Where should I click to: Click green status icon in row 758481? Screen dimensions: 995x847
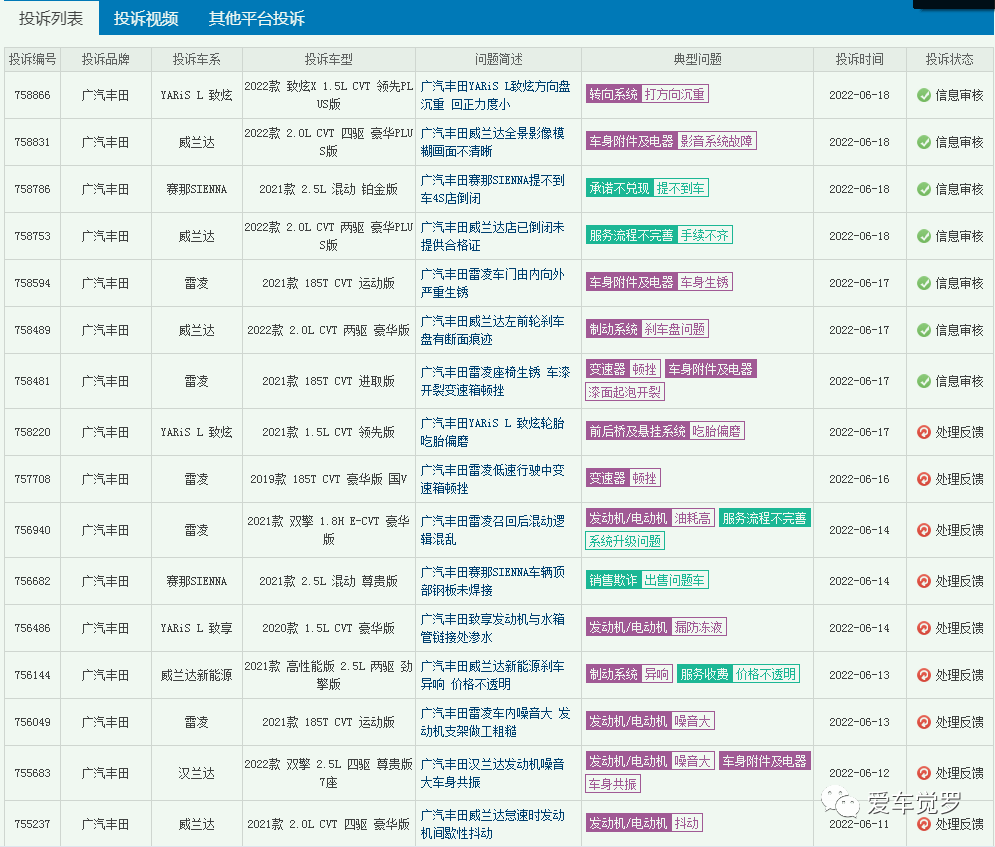coord(924,381)
